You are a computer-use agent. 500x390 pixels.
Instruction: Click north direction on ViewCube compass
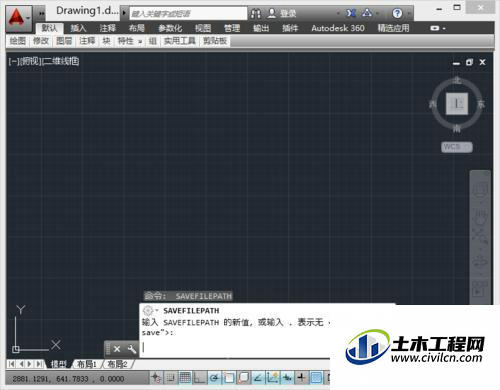point(457,81)
